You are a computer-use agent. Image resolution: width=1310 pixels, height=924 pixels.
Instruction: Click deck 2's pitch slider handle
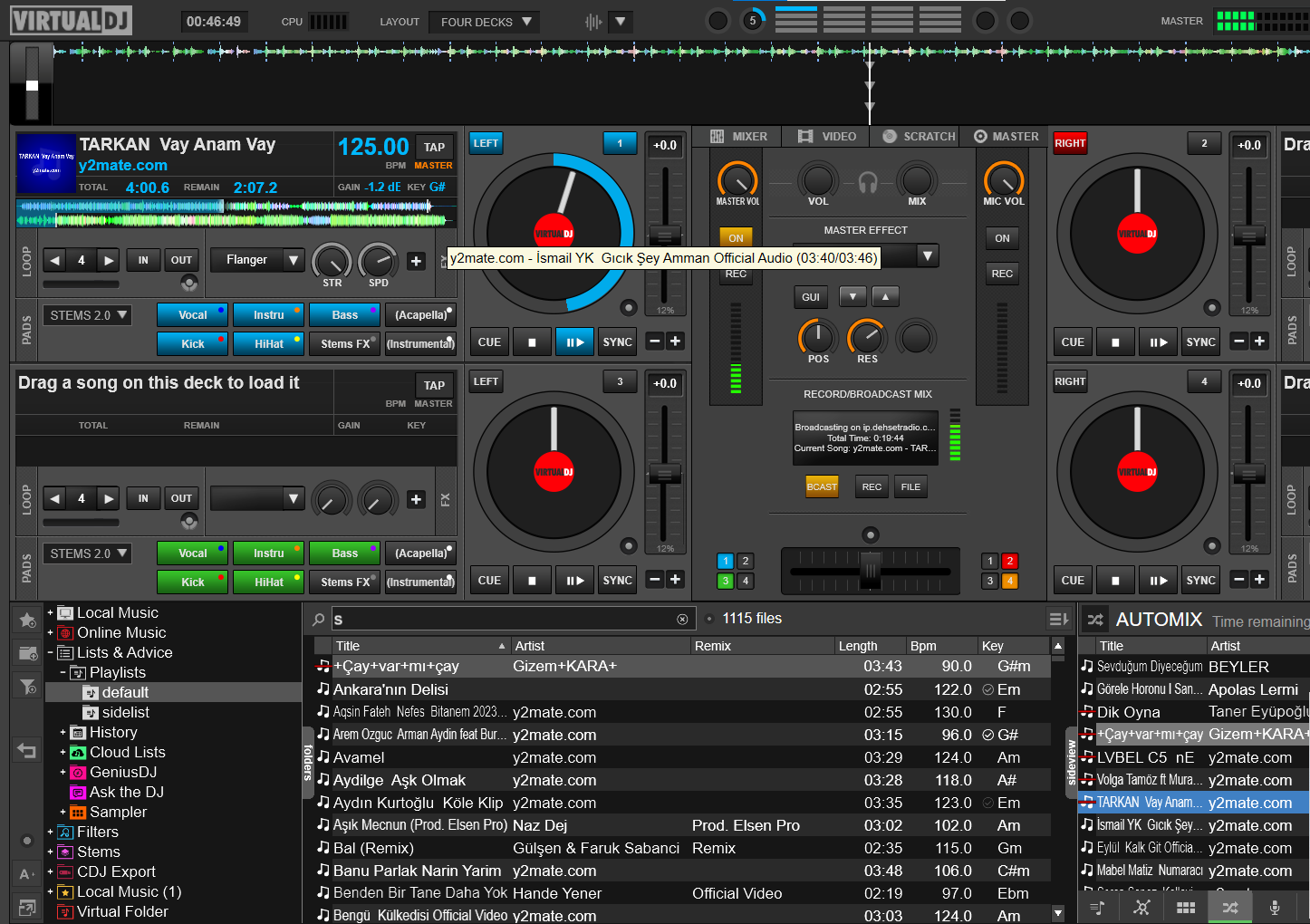click(x=1248, y=236)
